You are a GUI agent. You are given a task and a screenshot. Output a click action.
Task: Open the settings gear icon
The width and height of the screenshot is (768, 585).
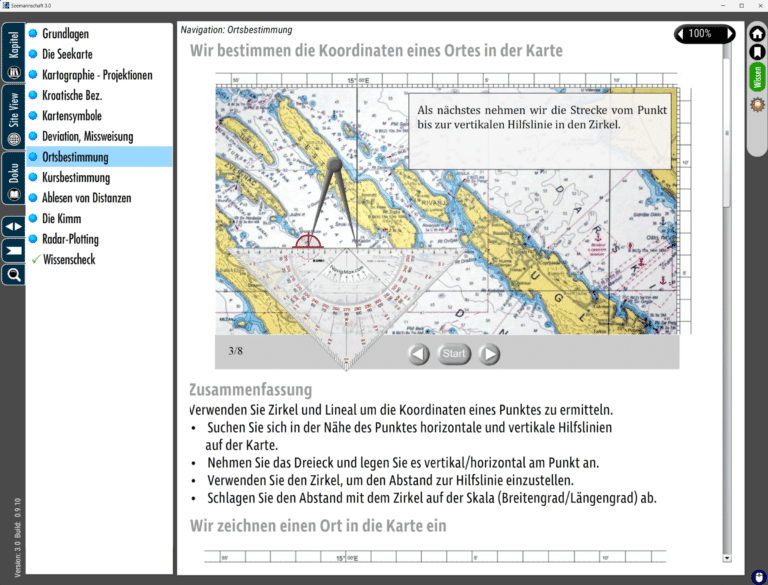757,104
